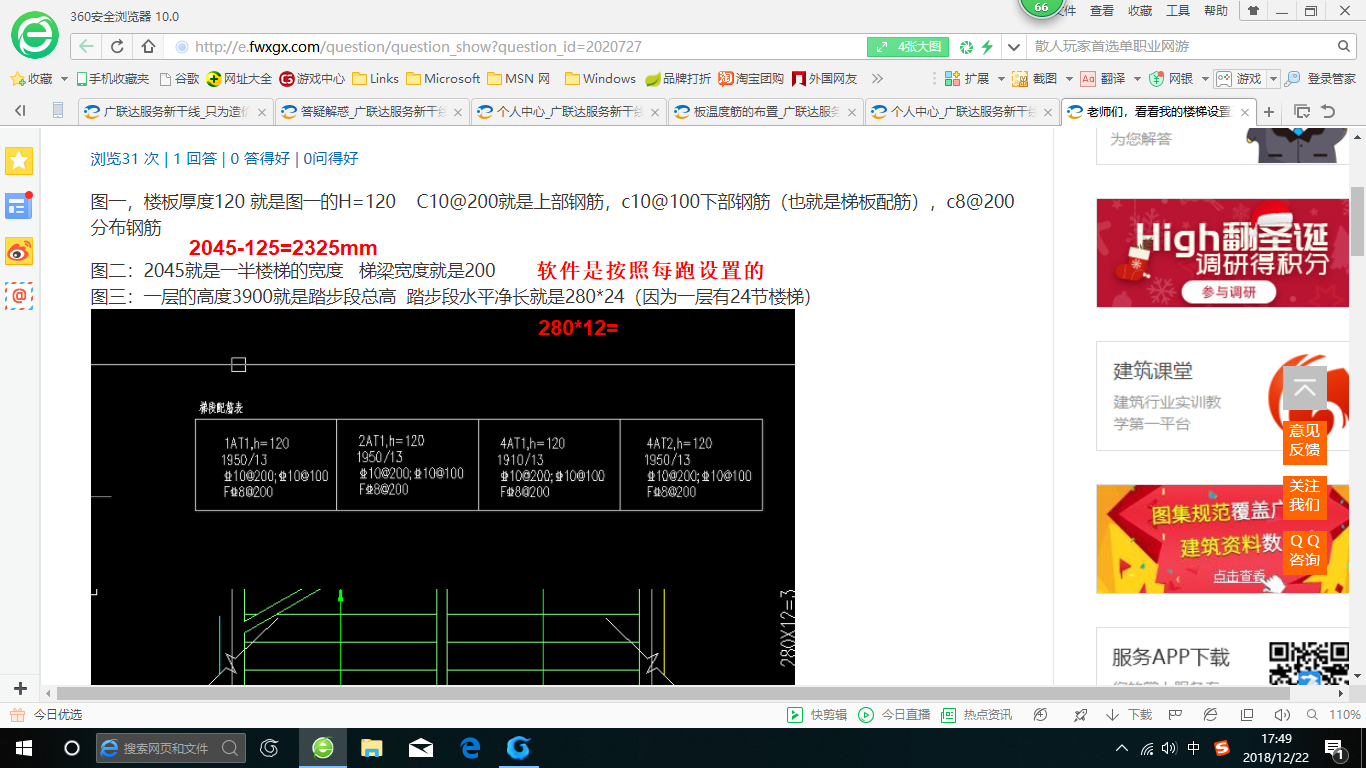The width and height of the screenshot is (1366, 768).
Task: Click the green lightning speed-mode icon
Action: (987, 47)
